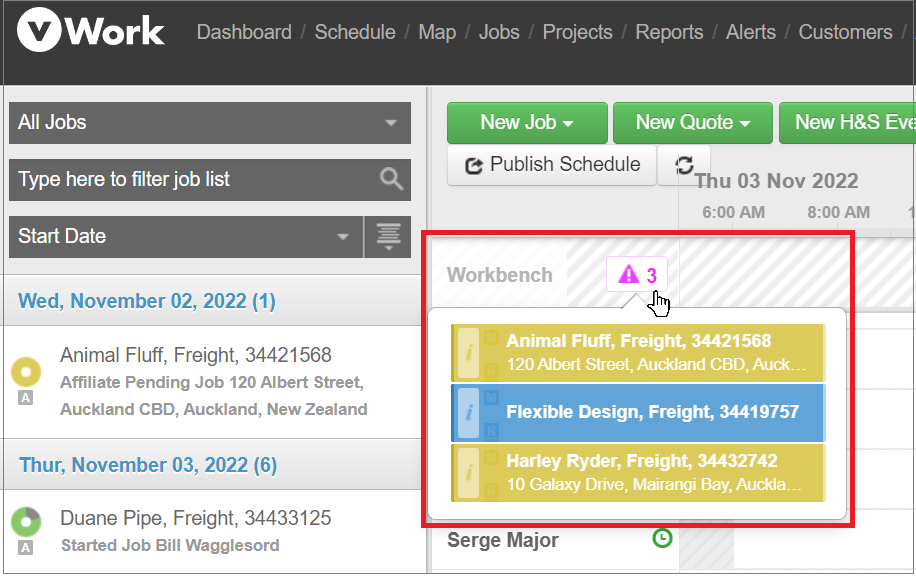Click the vWork logo

89,30
